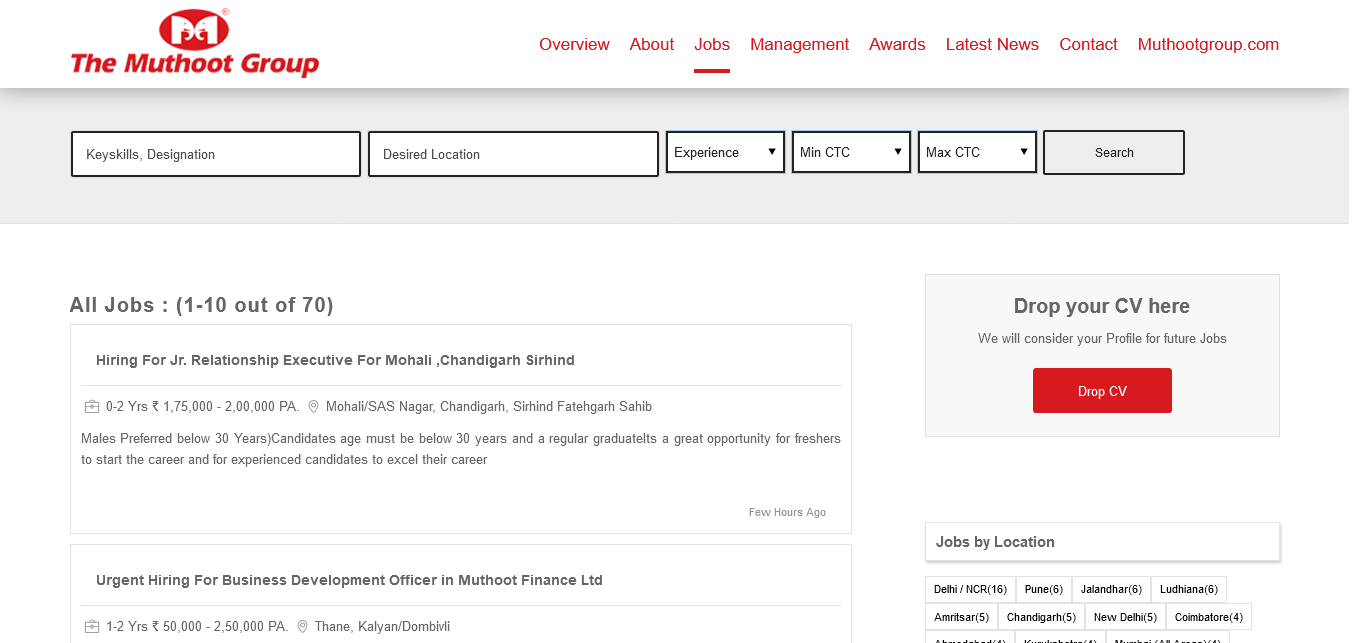1366x643 pixels.
Task: Click briefcase icon on Jr. Relationship Executive job
Action: pos(92,407)
